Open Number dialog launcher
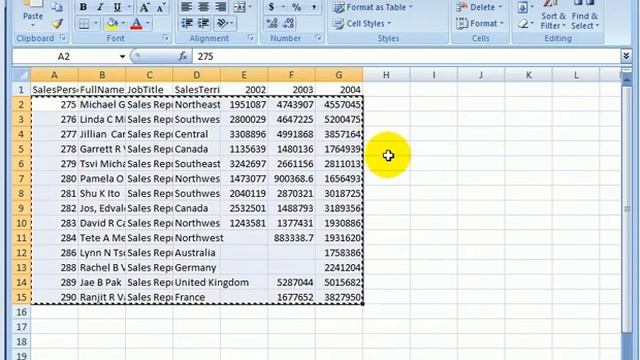640x360 pixels. 318,38
